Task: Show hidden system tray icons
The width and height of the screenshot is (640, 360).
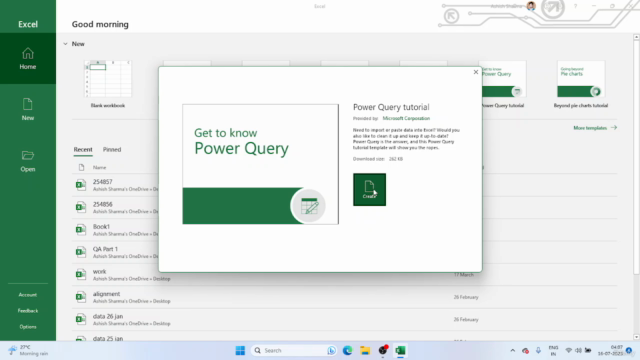Action: [x=513, y=350]
